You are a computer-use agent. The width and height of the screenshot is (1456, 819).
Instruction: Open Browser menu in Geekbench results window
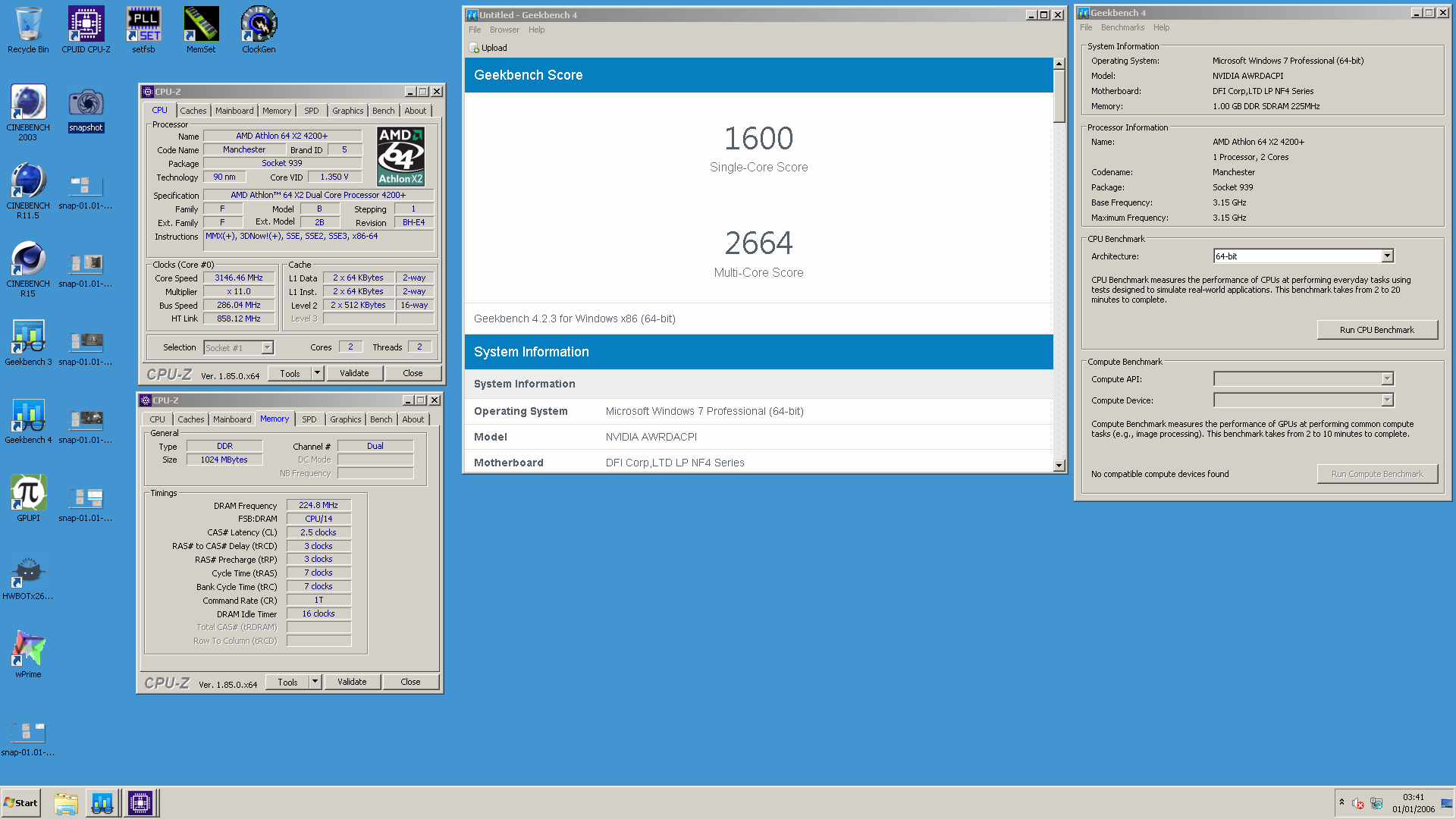504,30
